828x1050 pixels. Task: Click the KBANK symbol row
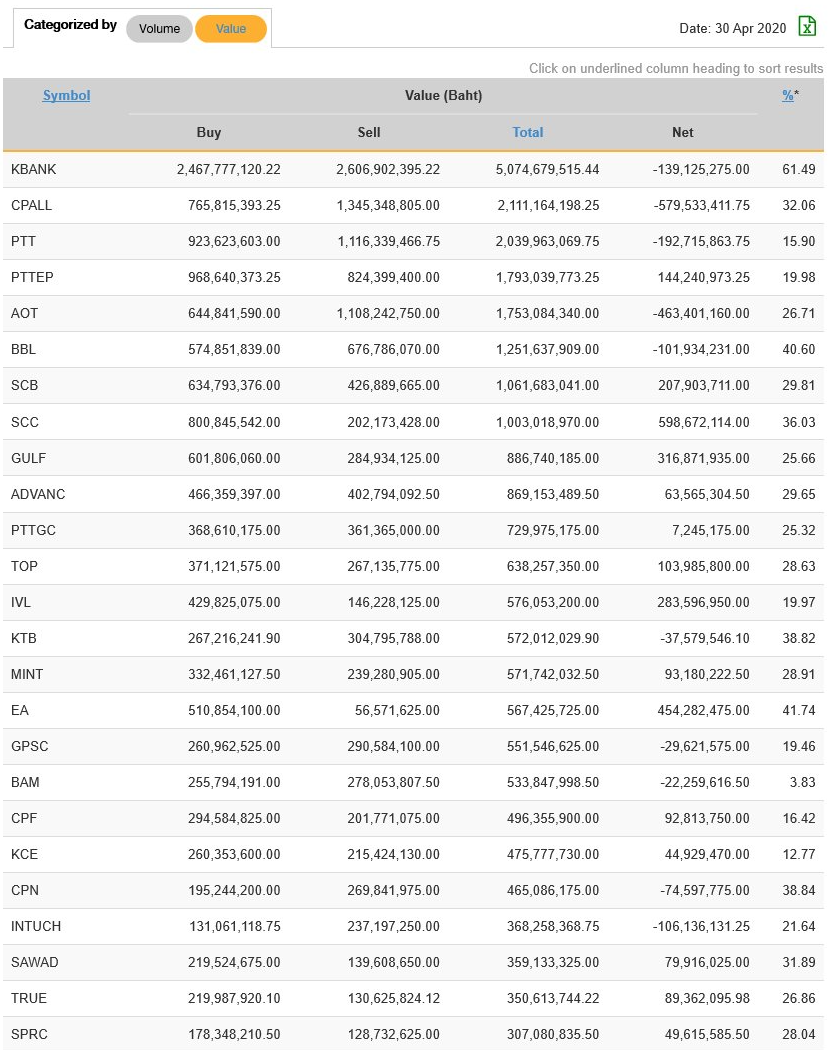click(x=33, y=170)
